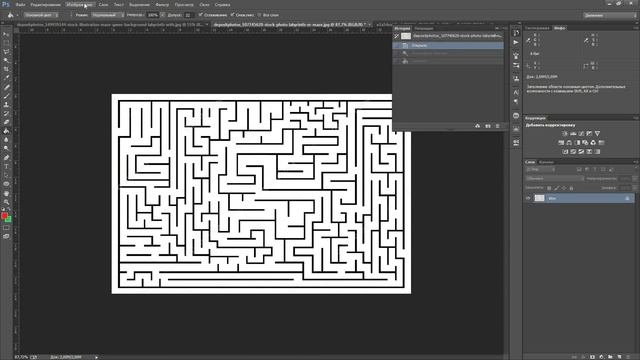The width and height of the screenshot is (640, 360).
Task: Open the Файл menu
Action: click(x=20, y=4)
